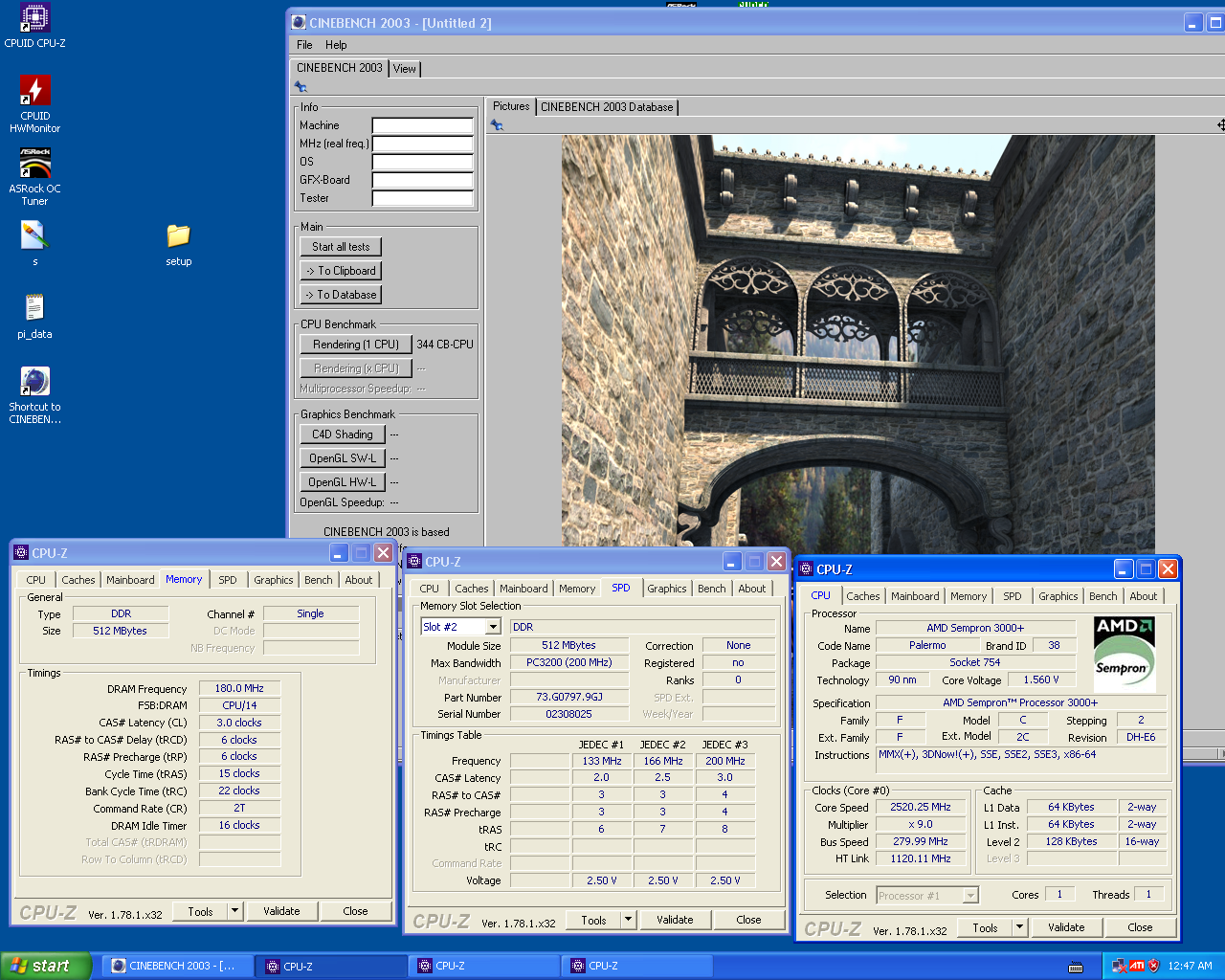Select the Pictures tab
1225x980 pixels.
(511, 106)
